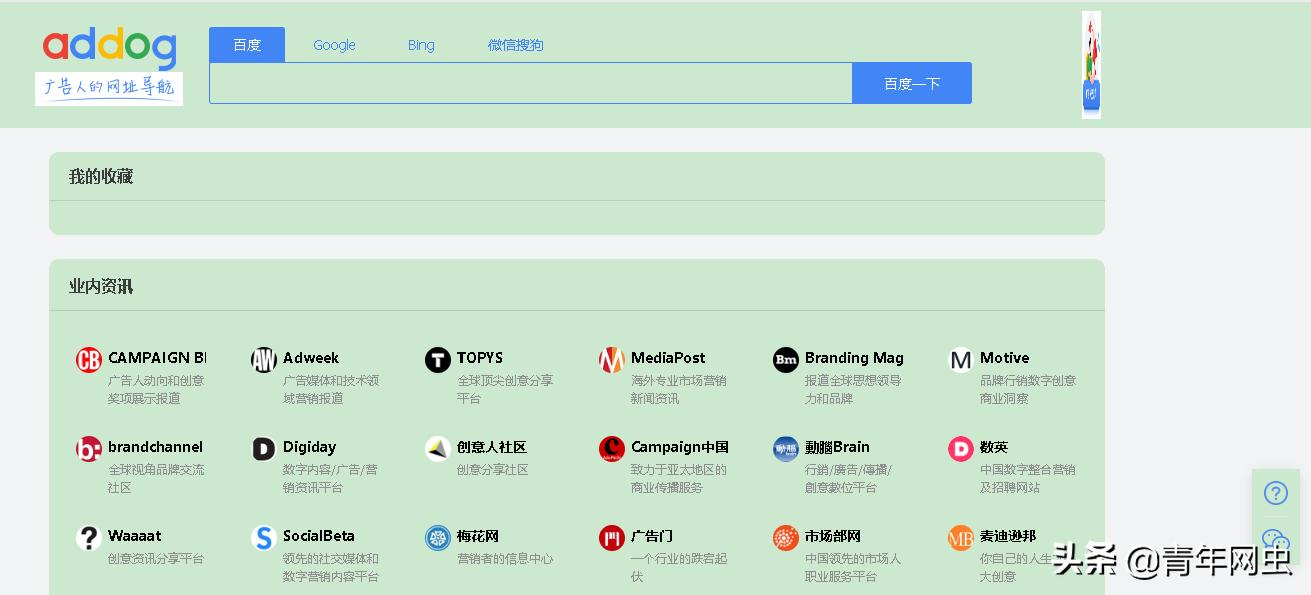The height and width of the screenshot is (595, 1311).
Task: Open the Adweek AW icon
Action: pyautogui.click(x=263, y=360)
